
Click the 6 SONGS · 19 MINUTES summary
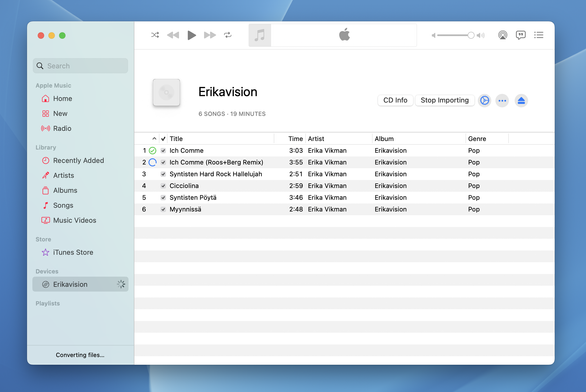[x=232, y=114]
